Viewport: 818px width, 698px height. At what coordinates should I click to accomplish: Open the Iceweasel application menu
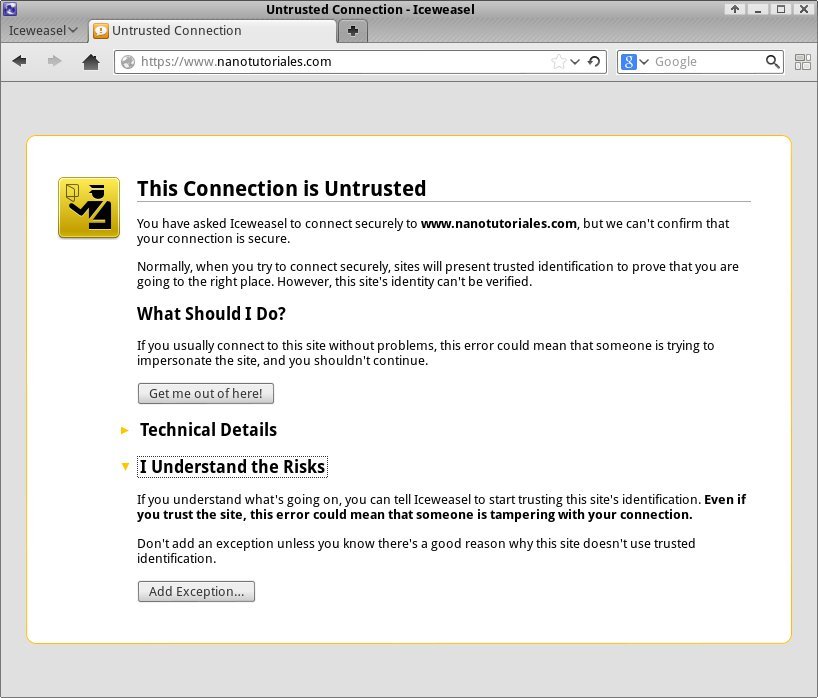[x=43, y=31]
